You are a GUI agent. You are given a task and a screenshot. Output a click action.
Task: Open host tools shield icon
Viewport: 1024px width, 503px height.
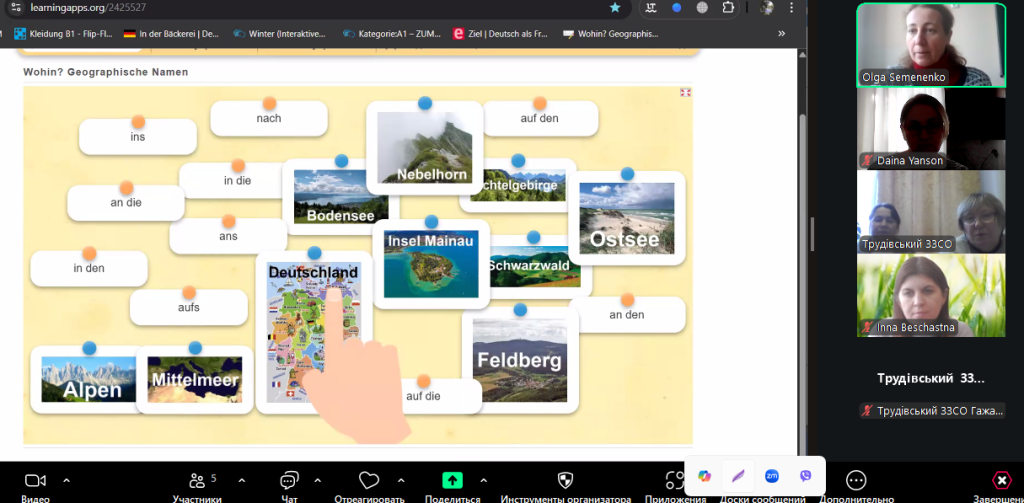click(565, 480)
